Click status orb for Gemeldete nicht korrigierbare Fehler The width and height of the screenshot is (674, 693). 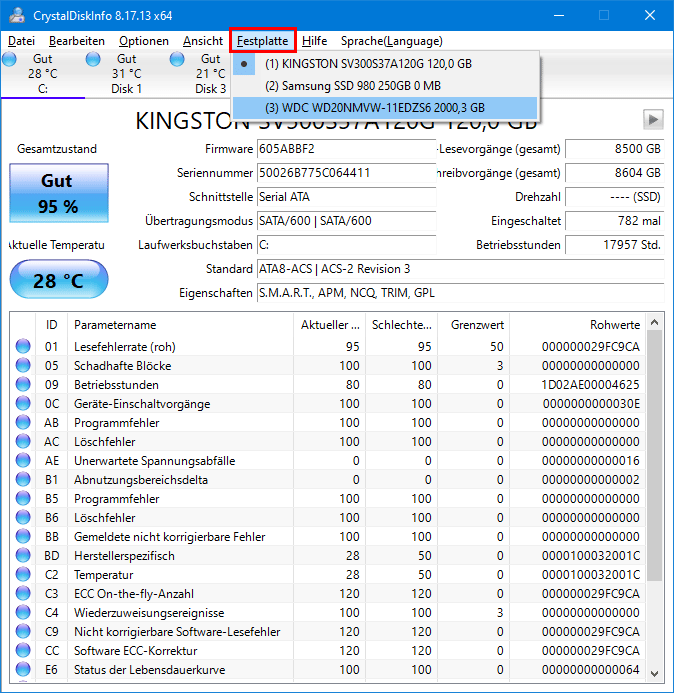coord(23,537)
